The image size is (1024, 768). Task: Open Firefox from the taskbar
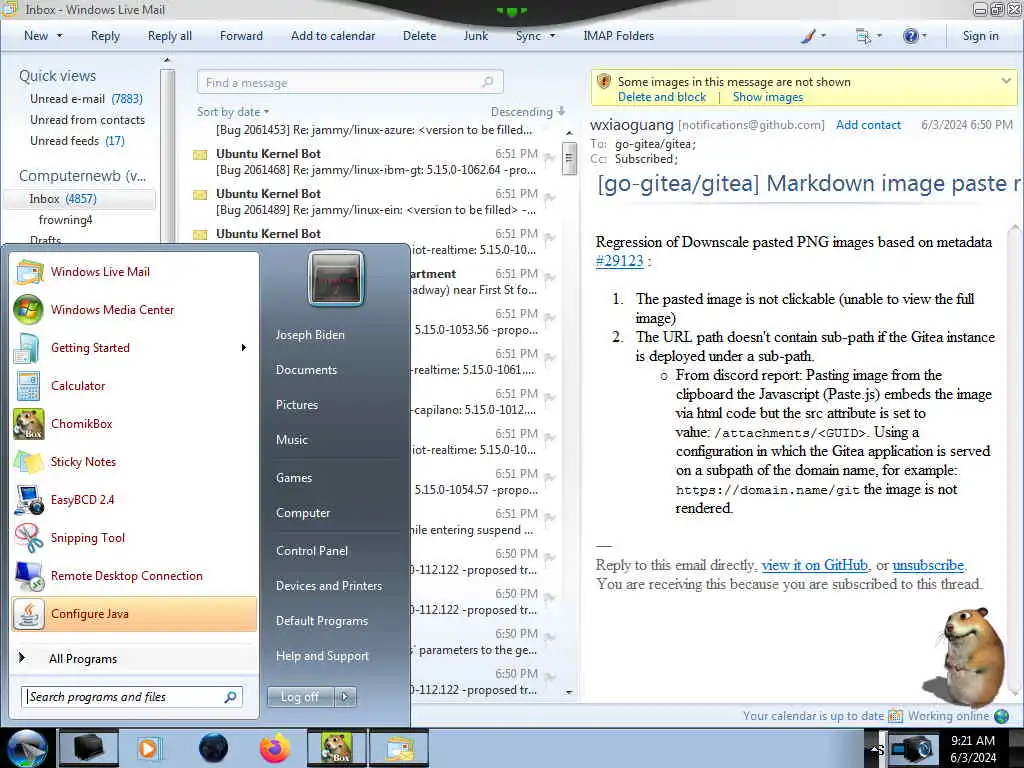coord(274,748)
